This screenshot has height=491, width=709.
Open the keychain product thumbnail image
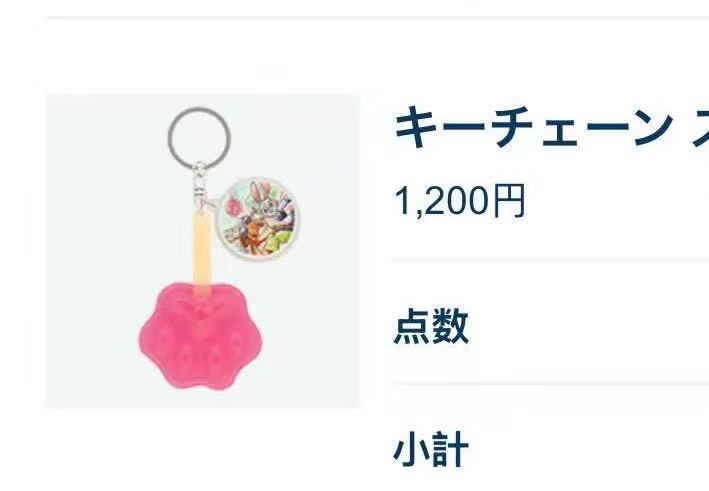[x=202, y=251]
